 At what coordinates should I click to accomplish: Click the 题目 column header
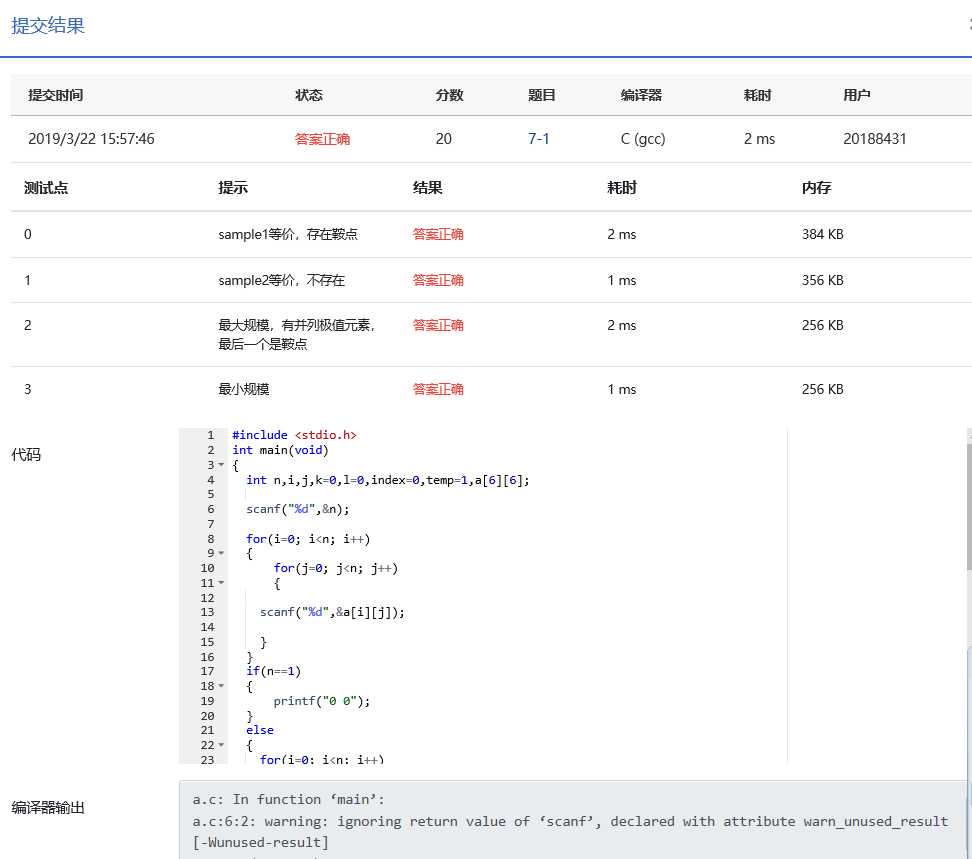point(541,95)
